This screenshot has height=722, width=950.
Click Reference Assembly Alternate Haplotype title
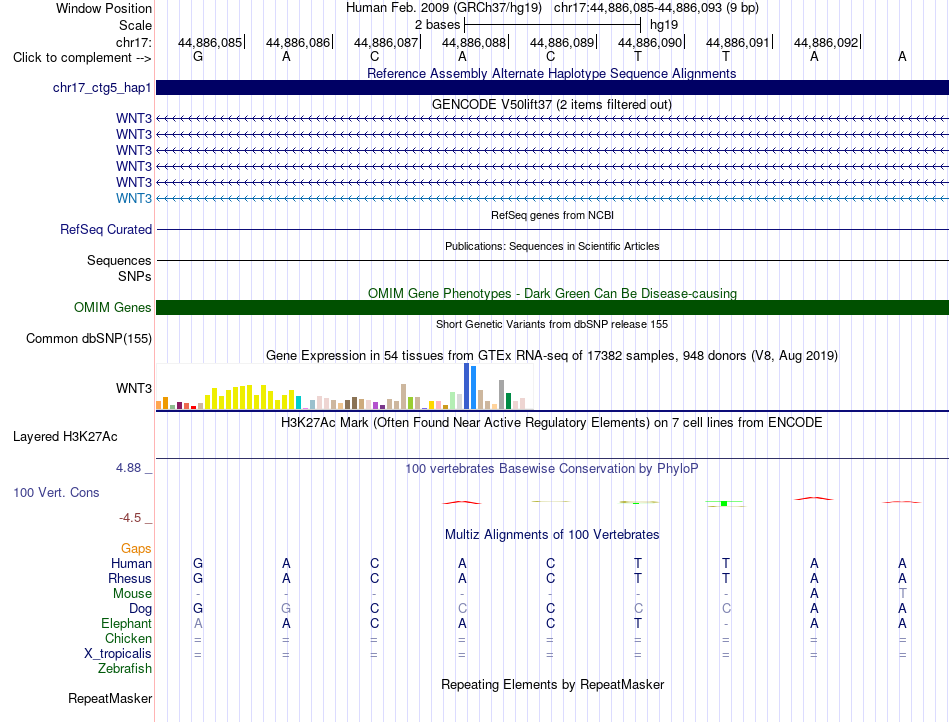pyautogui.click(x=552, y=73)
